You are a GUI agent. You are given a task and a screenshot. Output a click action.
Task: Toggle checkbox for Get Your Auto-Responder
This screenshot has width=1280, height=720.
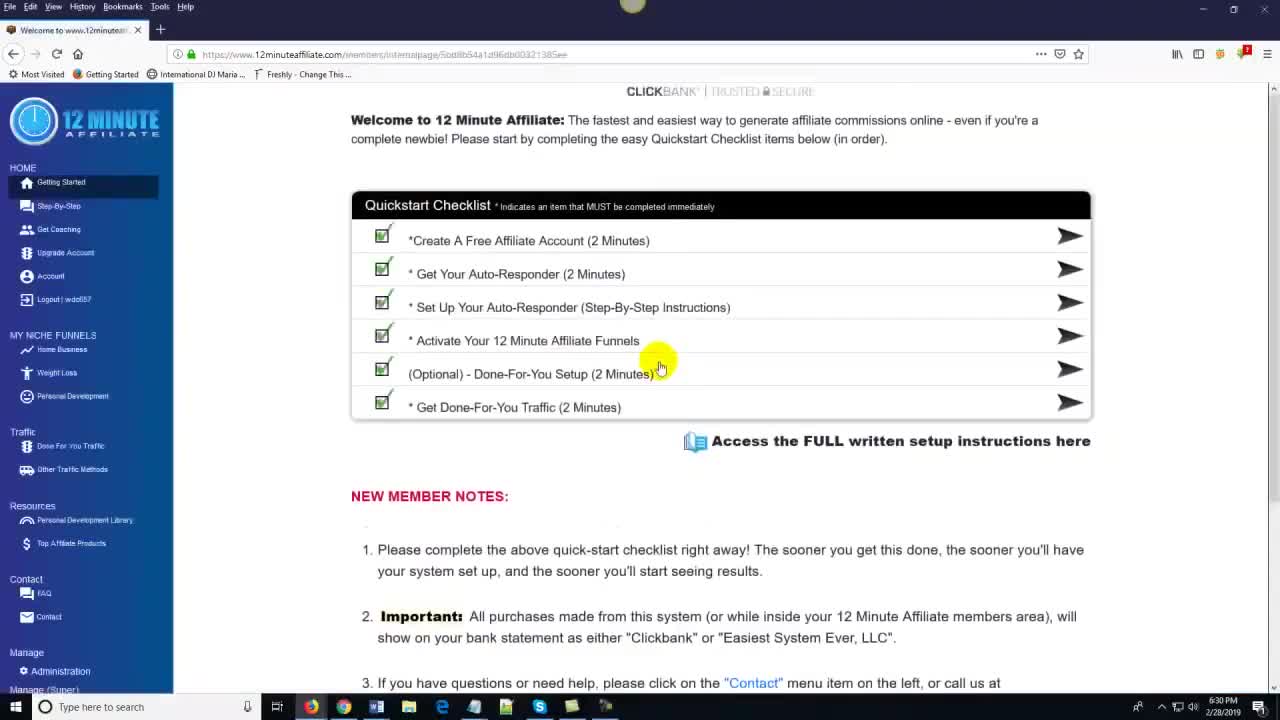(x=382, y=269)
